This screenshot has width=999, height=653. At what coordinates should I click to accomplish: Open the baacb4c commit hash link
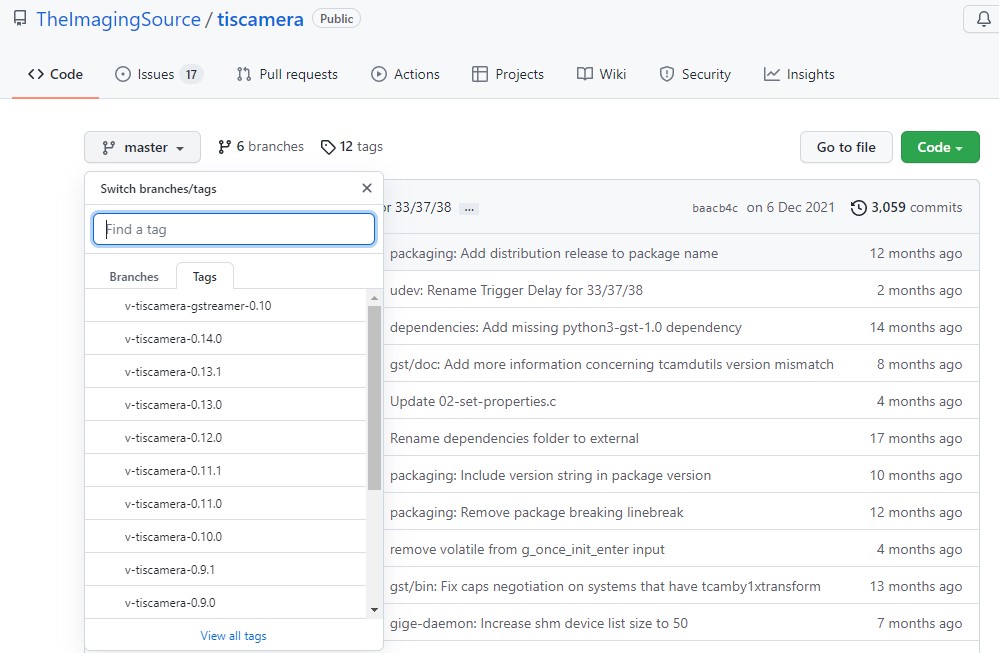(715, 208)
